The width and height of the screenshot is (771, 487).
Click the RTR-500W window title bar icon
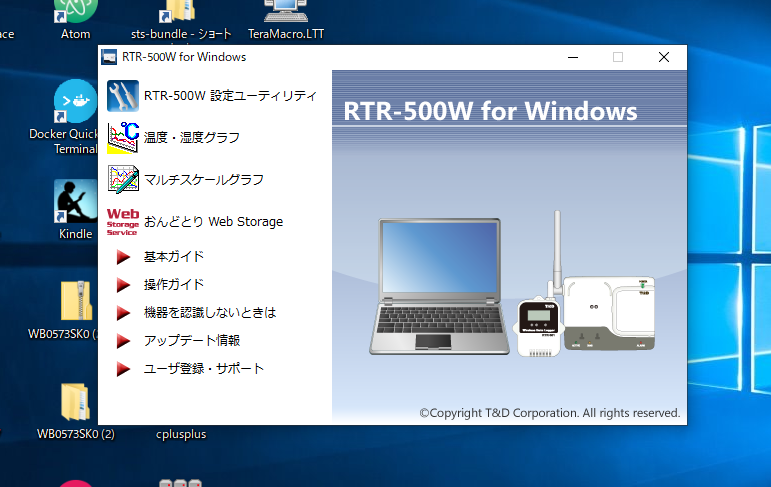coord(109,57)
